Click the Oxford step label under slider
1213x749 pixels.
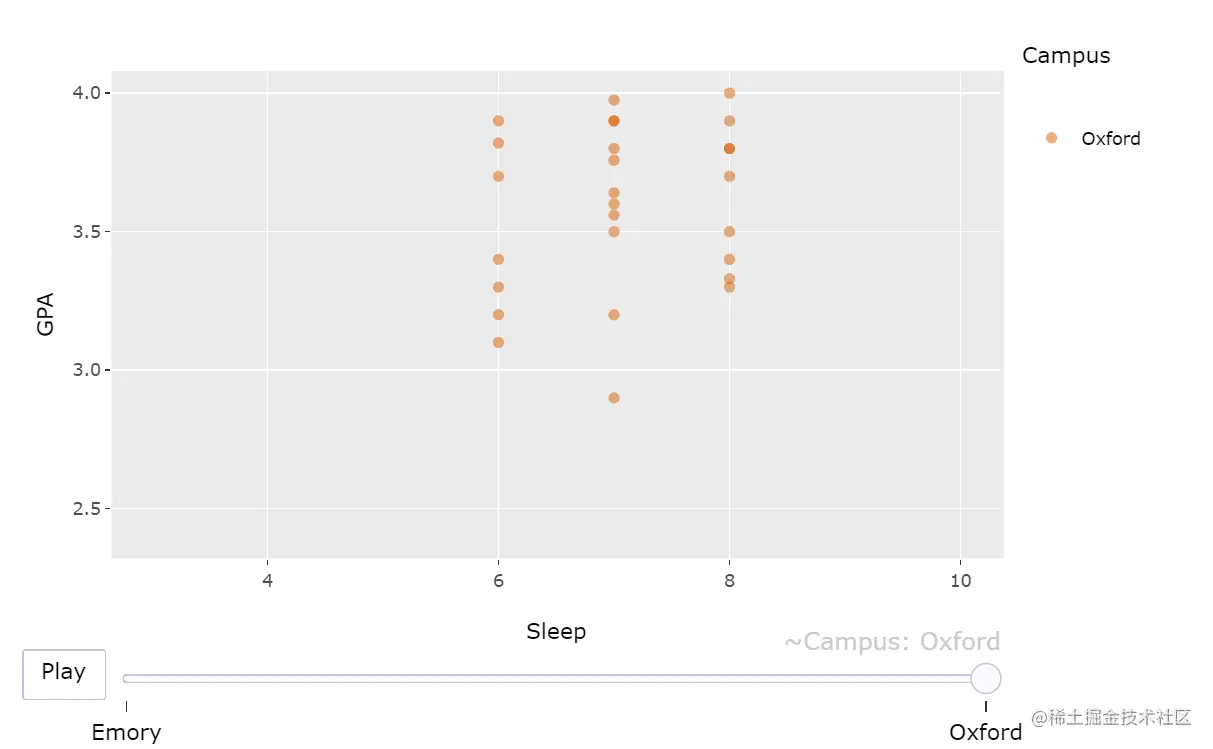pyautogui.click(x=985, y=732)
